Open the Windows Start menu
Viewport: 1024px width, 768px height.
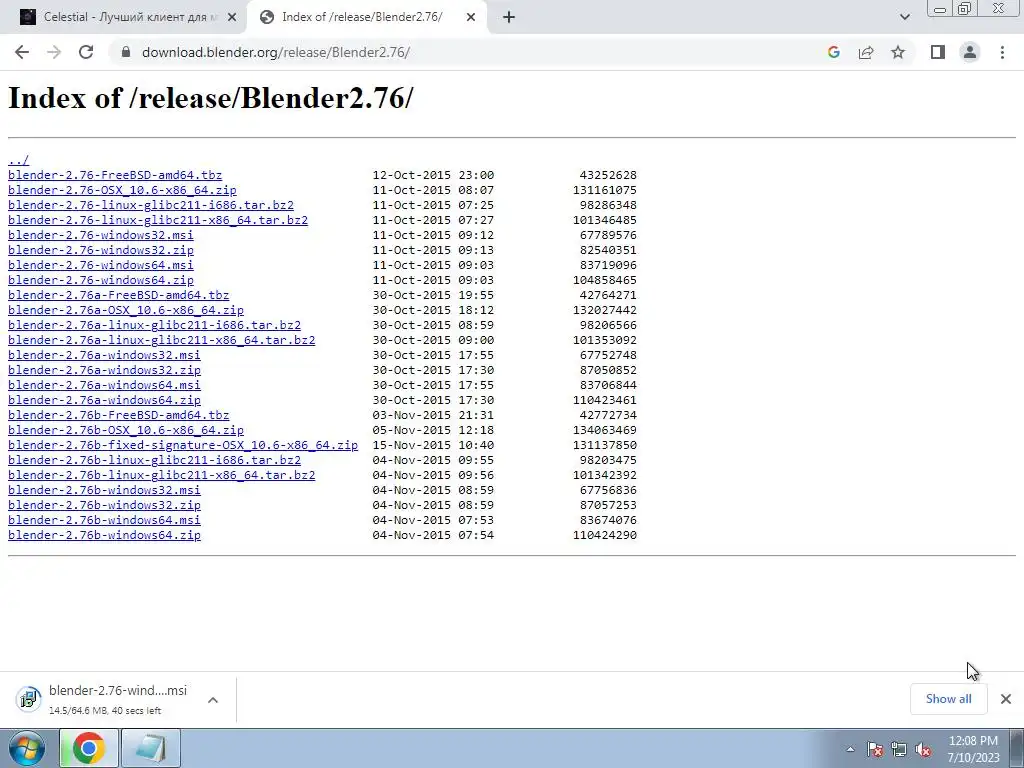(27, 748)
